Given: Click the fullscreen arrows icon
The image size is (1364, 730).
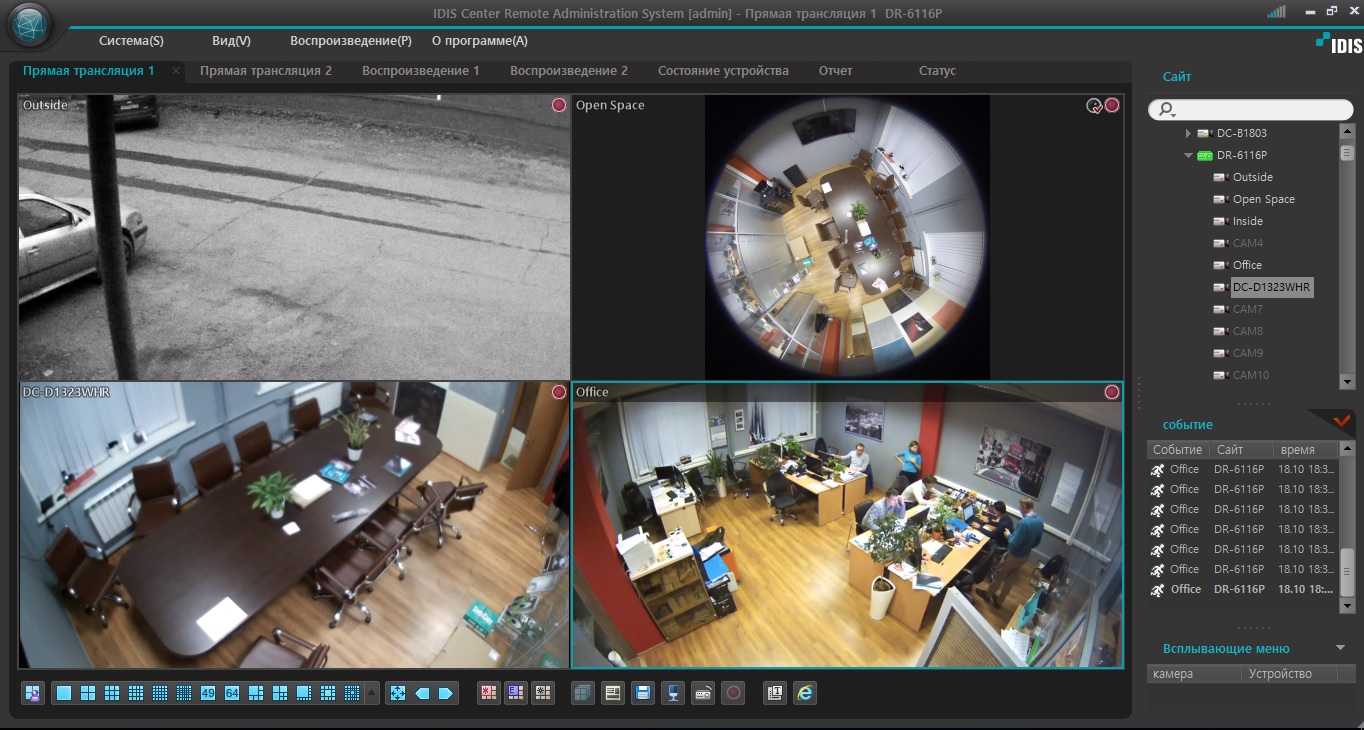Looking at the screenshot, I should 398,693.
